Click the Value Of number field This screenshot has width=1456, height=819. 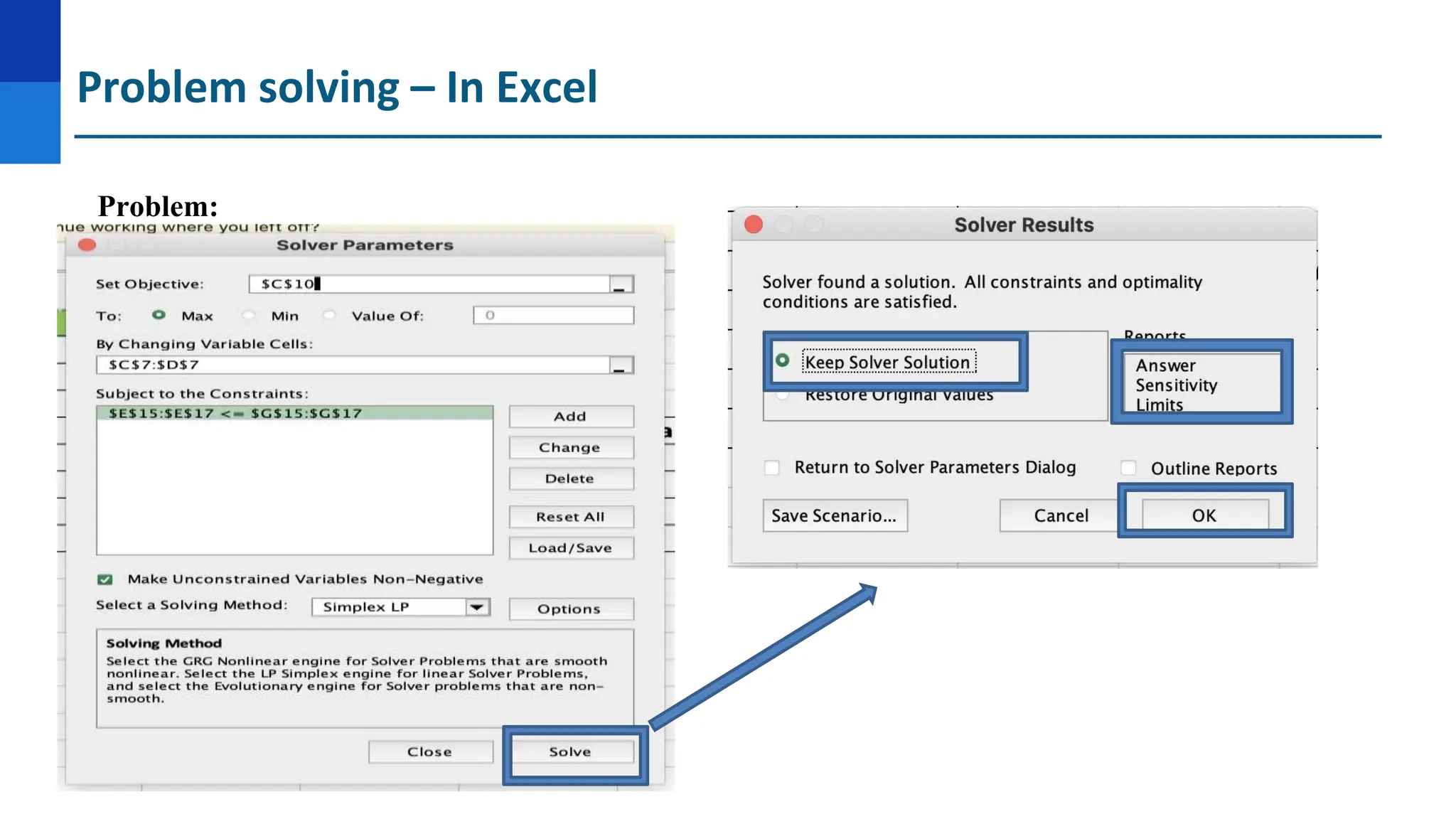click(x=554, y=316)
